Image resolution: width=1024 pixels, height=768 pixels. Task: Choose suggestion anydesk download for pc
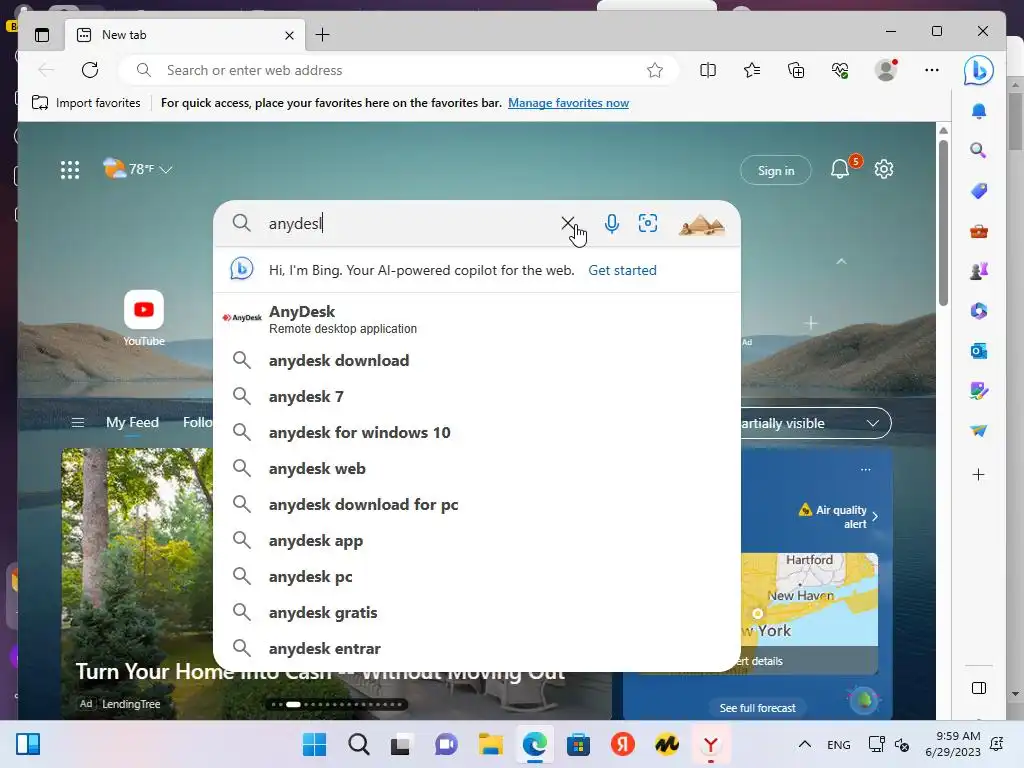point(477,504)
